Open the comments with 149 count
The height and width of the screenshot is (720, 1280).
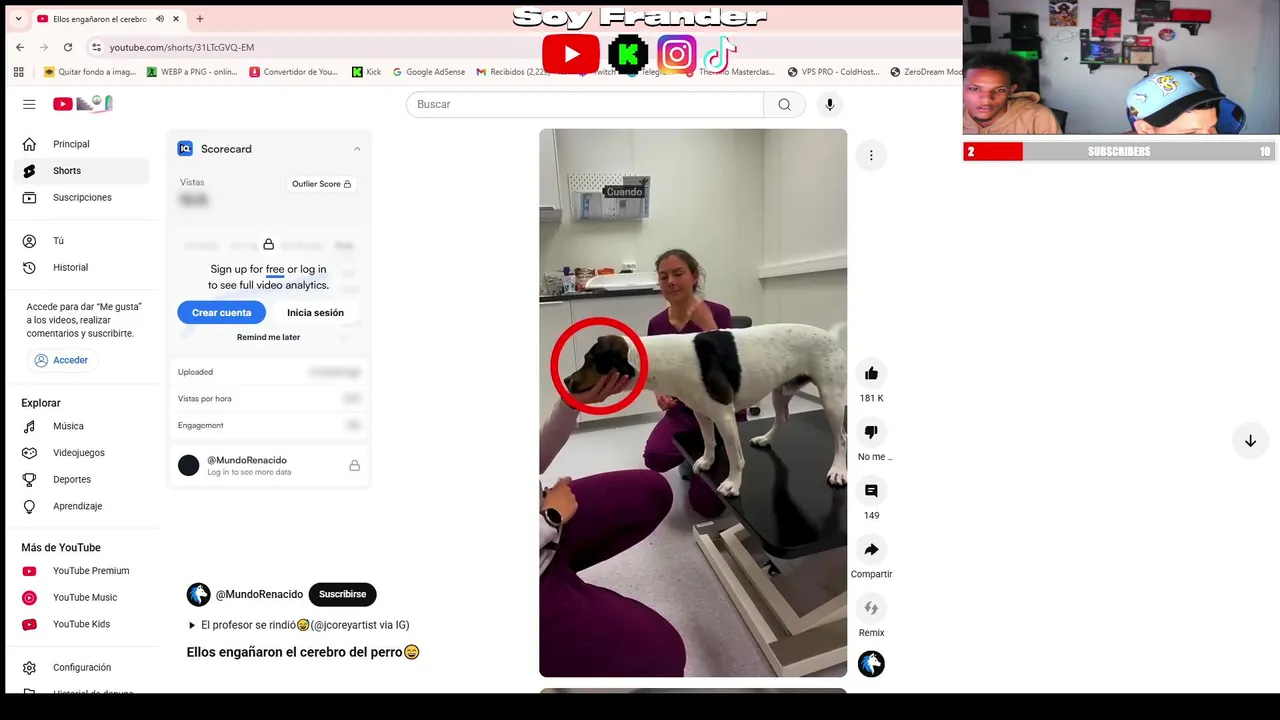click(871, 491)
